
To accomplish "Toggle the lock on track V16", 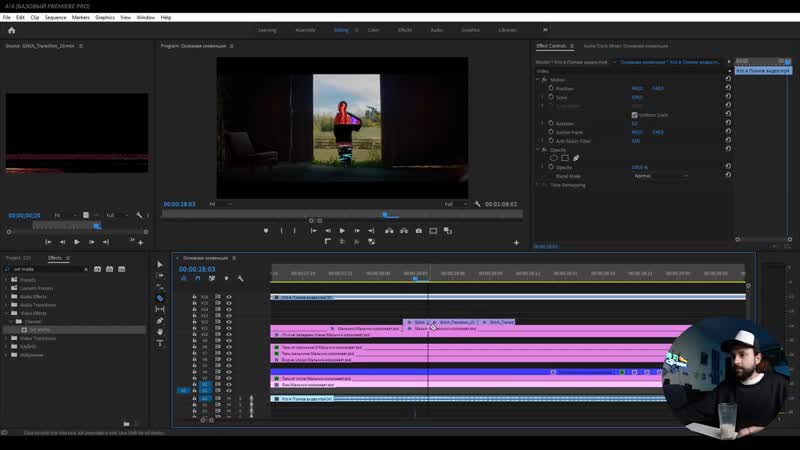I will (194, 297).
